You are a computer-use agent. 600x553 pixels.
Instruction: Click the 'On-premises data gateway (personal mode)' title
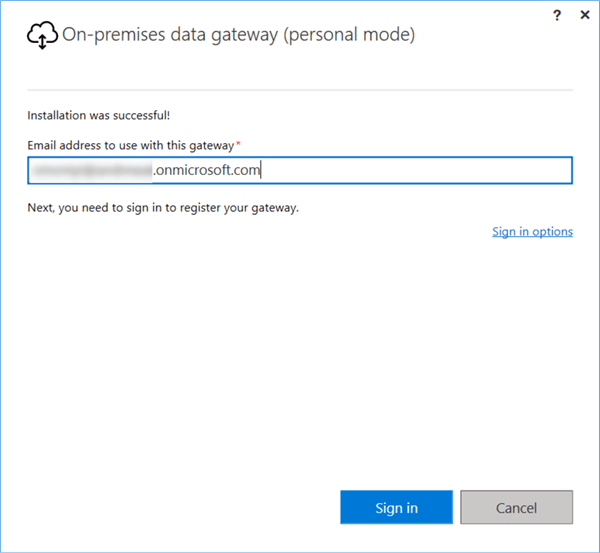coord(238,35)
